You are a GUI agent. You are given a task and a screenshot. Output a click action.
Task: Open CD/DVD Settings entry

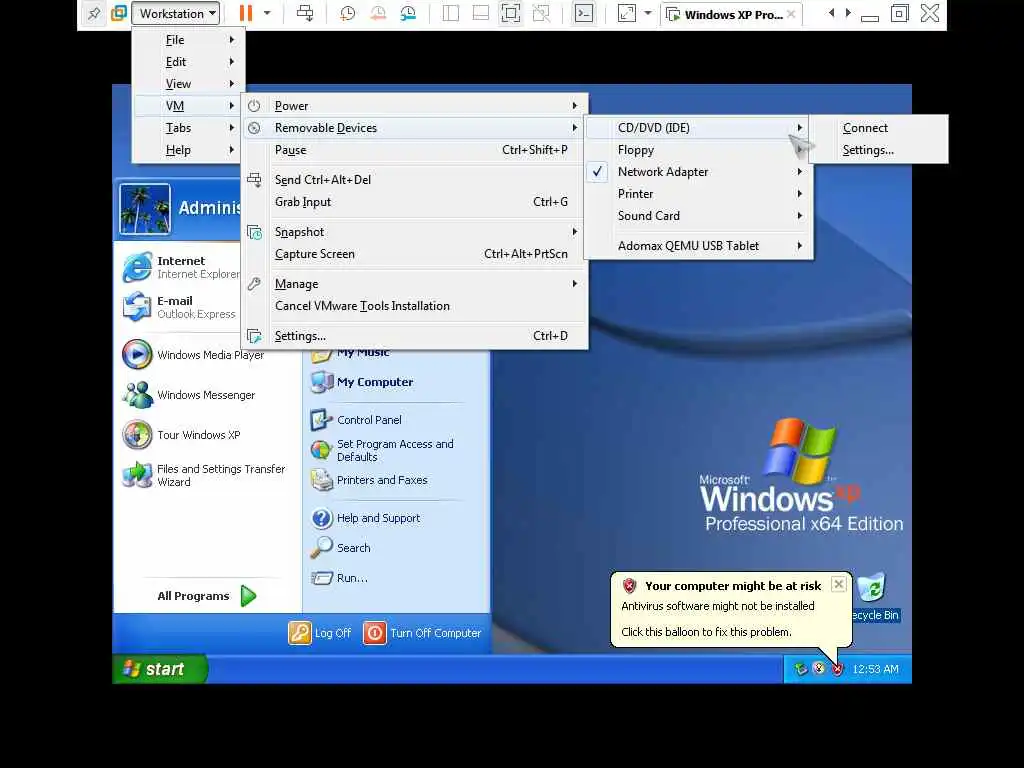879,150
